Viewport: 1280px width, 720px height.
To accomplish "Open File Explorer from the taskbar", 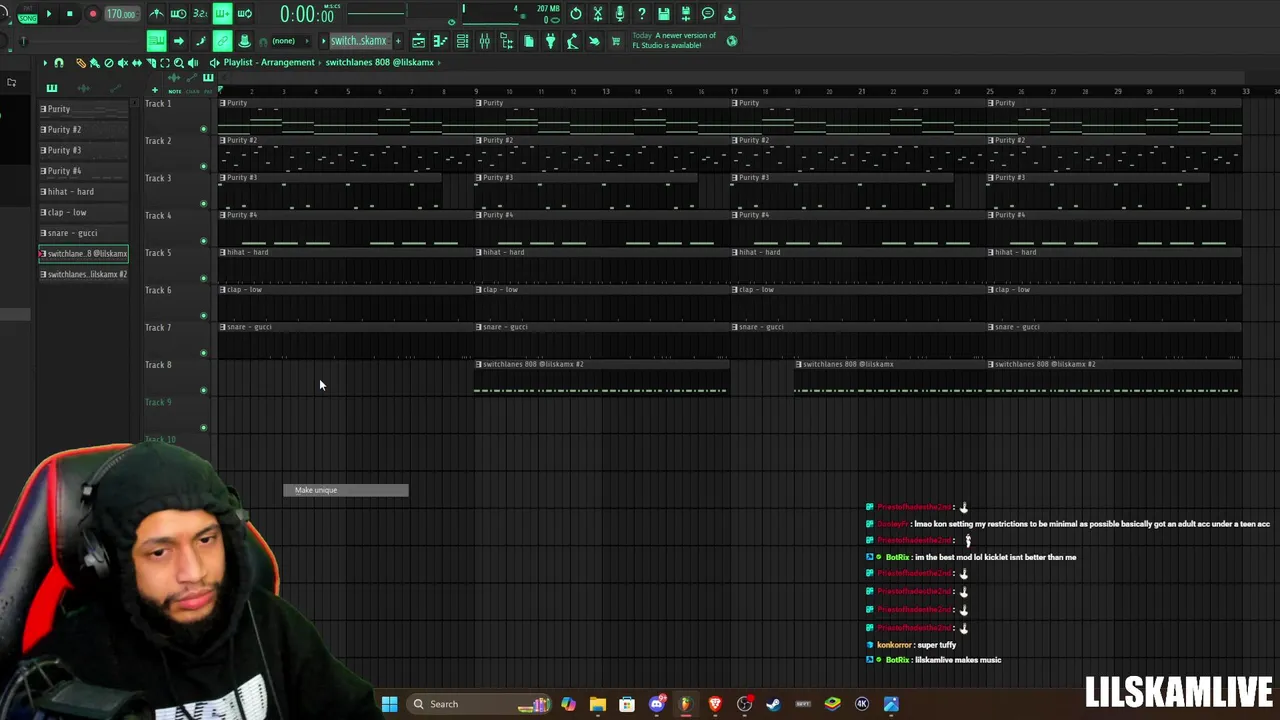I will coord(598,704).
